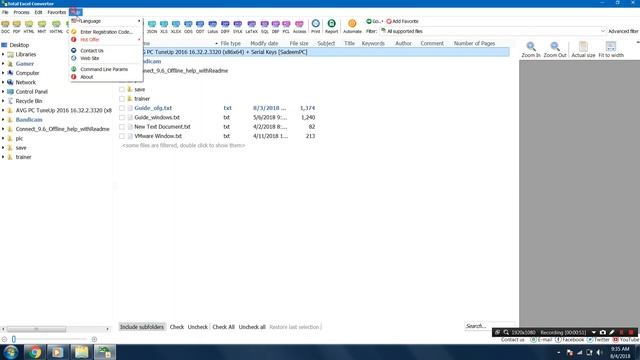
Task: Expand the Control Panel tree node
Action: tap(3, 92)
